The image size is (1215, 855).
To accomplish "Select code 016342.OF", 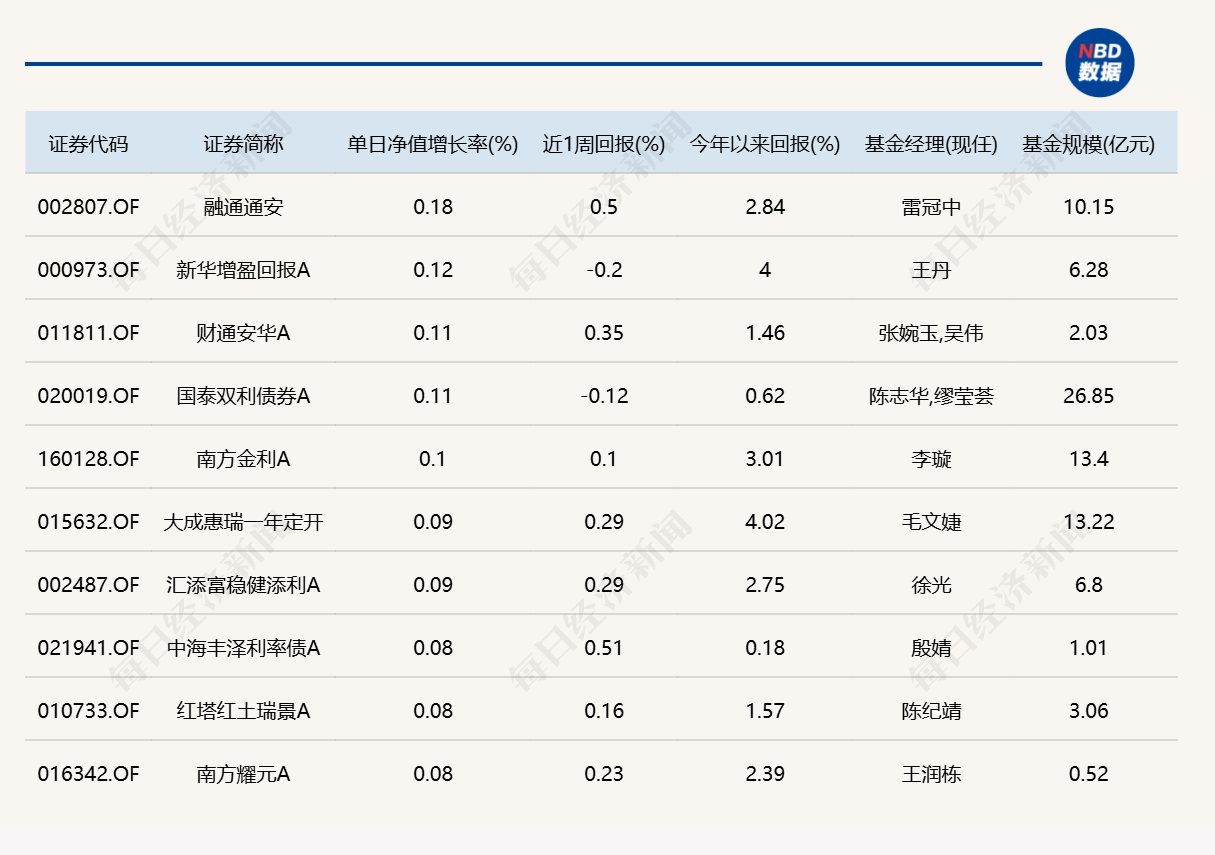I will 89,774.
